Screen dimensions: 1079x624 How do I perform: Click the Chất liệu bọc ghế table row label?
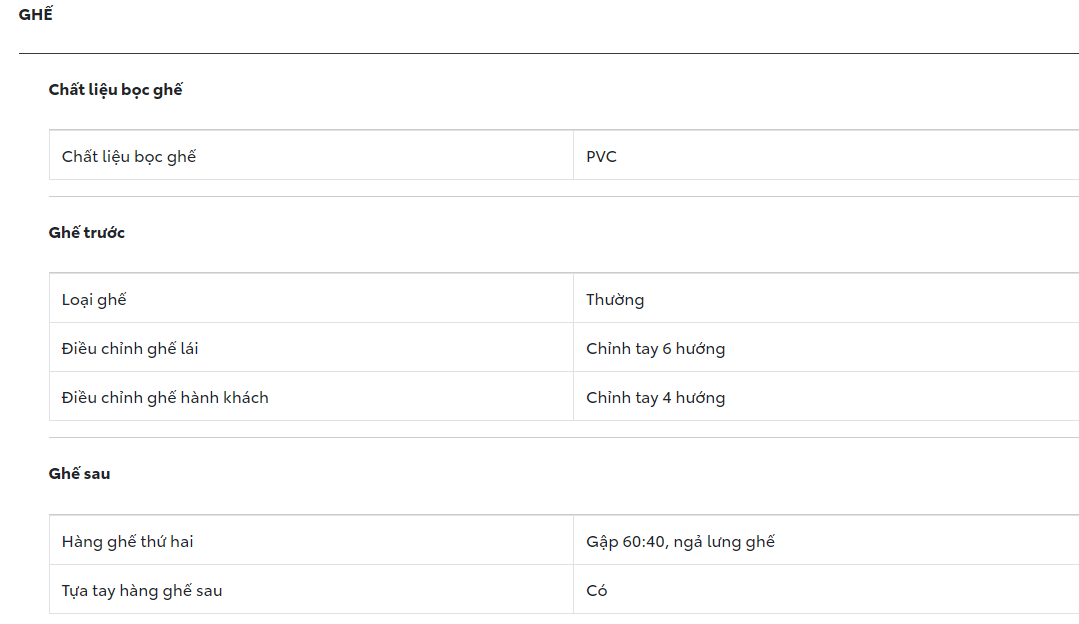point(129,157)
